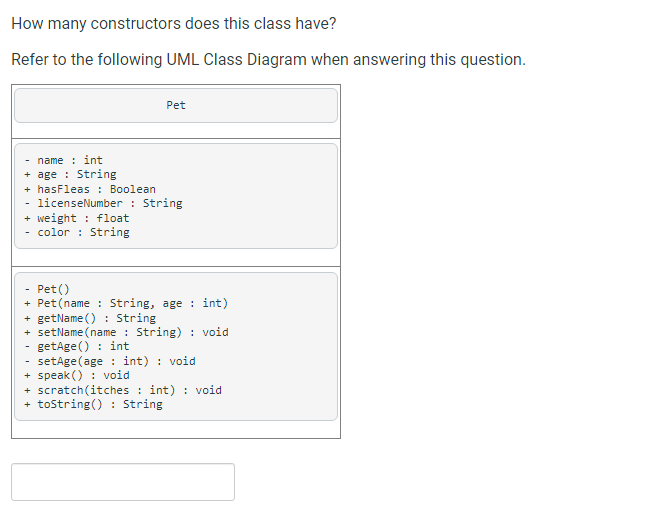The height and width of the screenshot is (518, 657).
Task: Click the 'name : int' attribute line
Action: point(63,160)
